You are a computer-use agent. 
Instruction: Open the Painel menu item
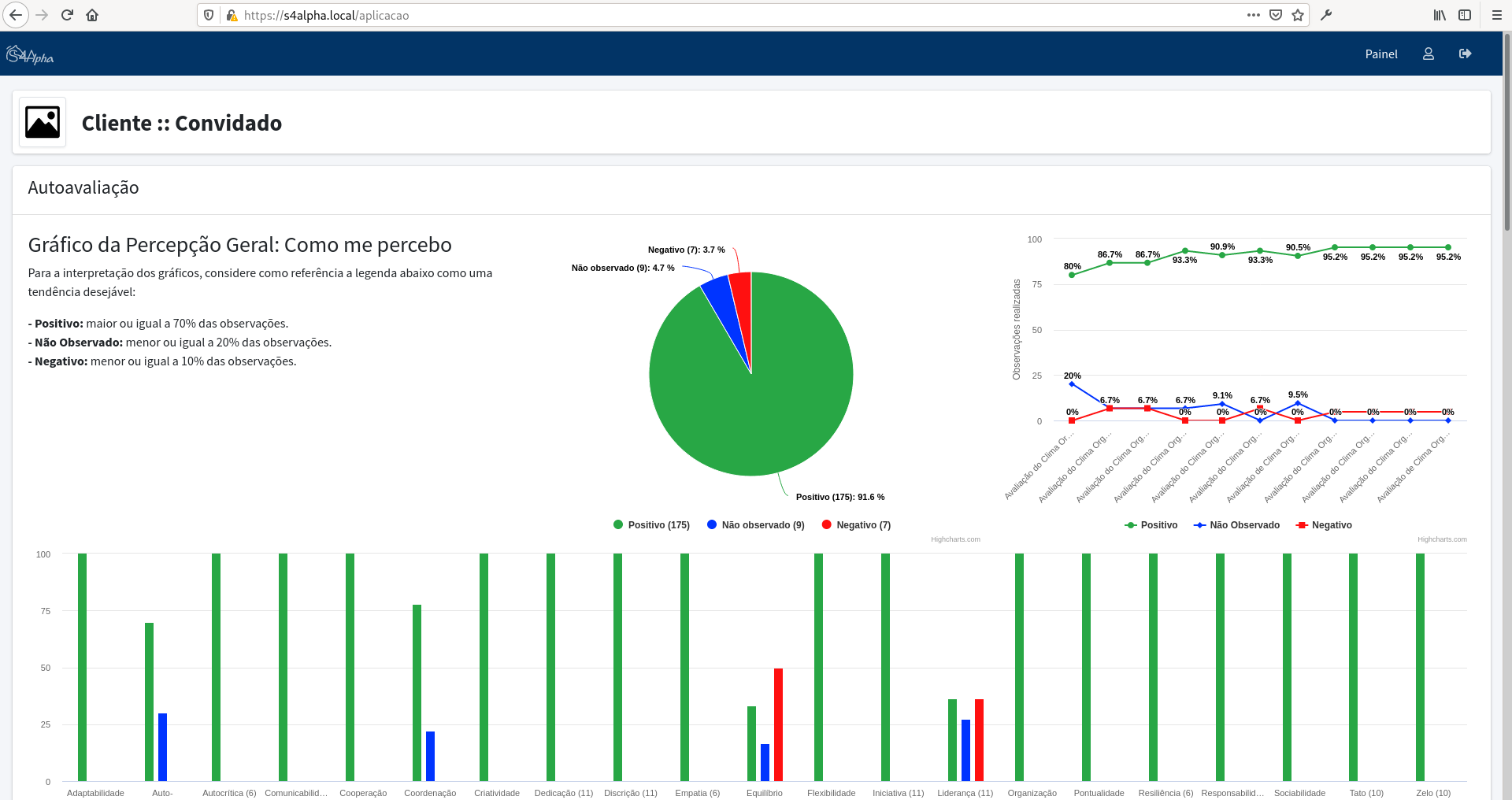pos(1380,54)
